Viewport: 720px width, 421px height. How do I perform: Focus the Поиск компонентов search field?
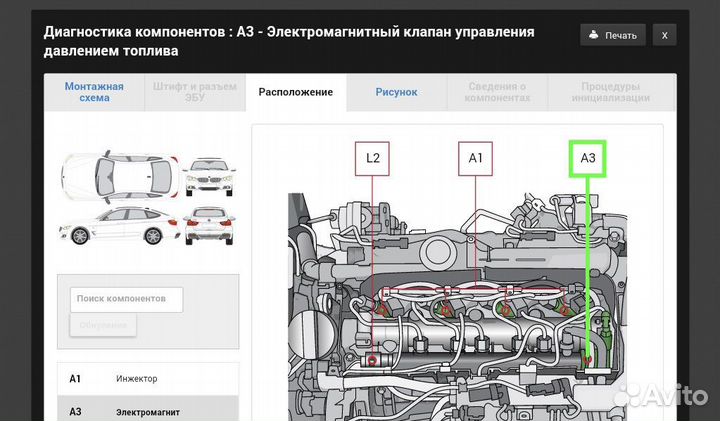(126, 299)
